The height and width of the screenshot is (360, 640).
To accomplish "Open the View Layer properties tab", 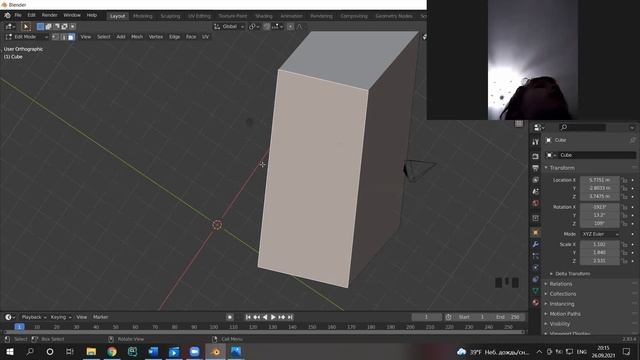I will pos(536,180).
